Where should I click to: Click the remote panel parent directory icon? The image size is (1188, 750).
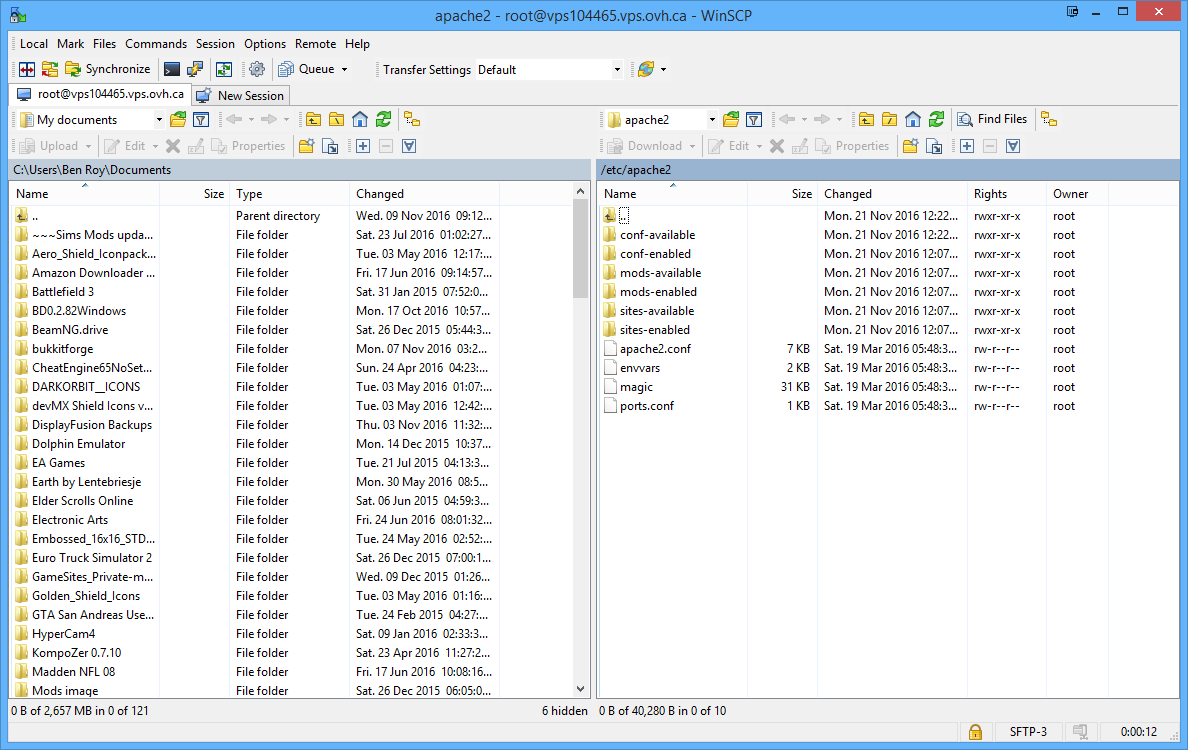pyautogui.click(x=866, y=119)
